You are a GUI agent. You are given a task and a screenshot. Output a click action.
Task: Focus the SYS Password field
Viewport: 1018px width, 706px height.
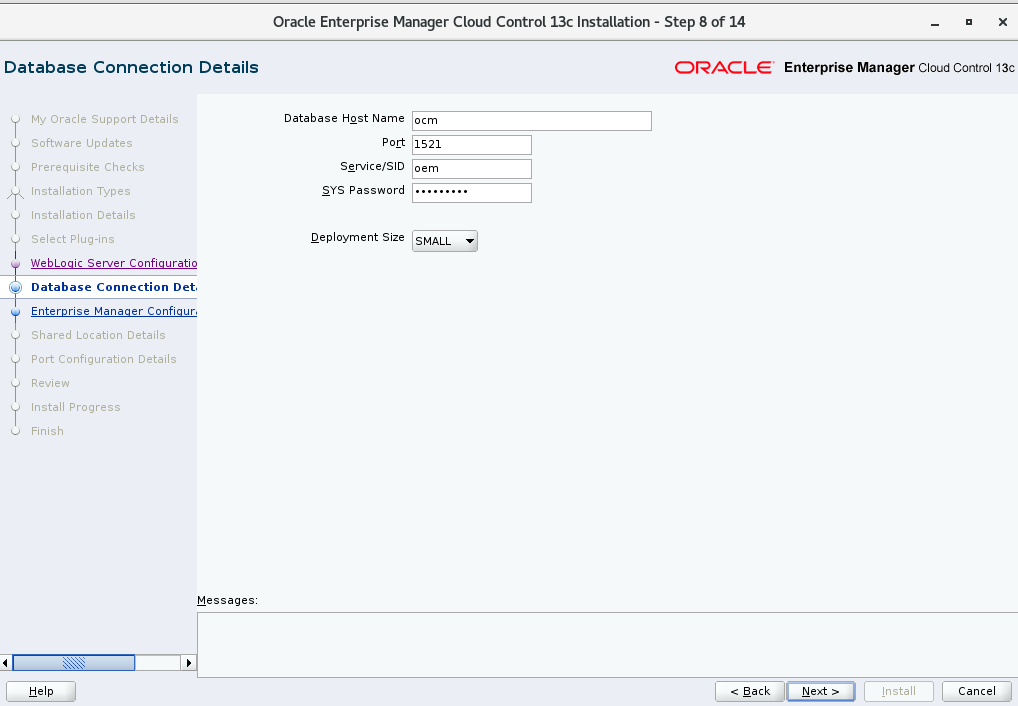pos(472,193)
